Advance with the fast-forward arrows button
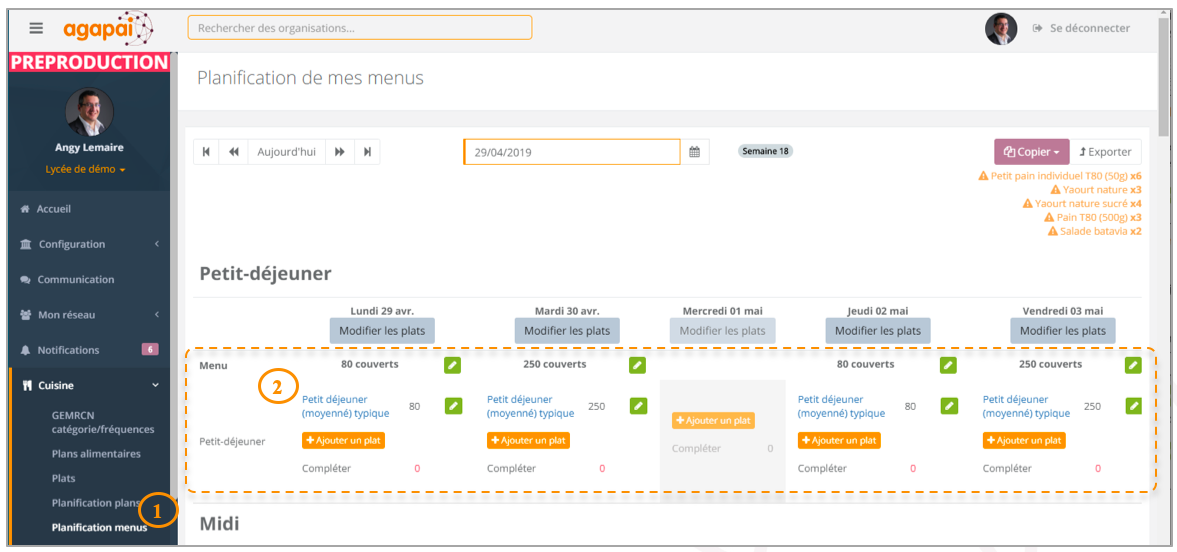This screenshot has height=552, width=1177. pos(339,152)
